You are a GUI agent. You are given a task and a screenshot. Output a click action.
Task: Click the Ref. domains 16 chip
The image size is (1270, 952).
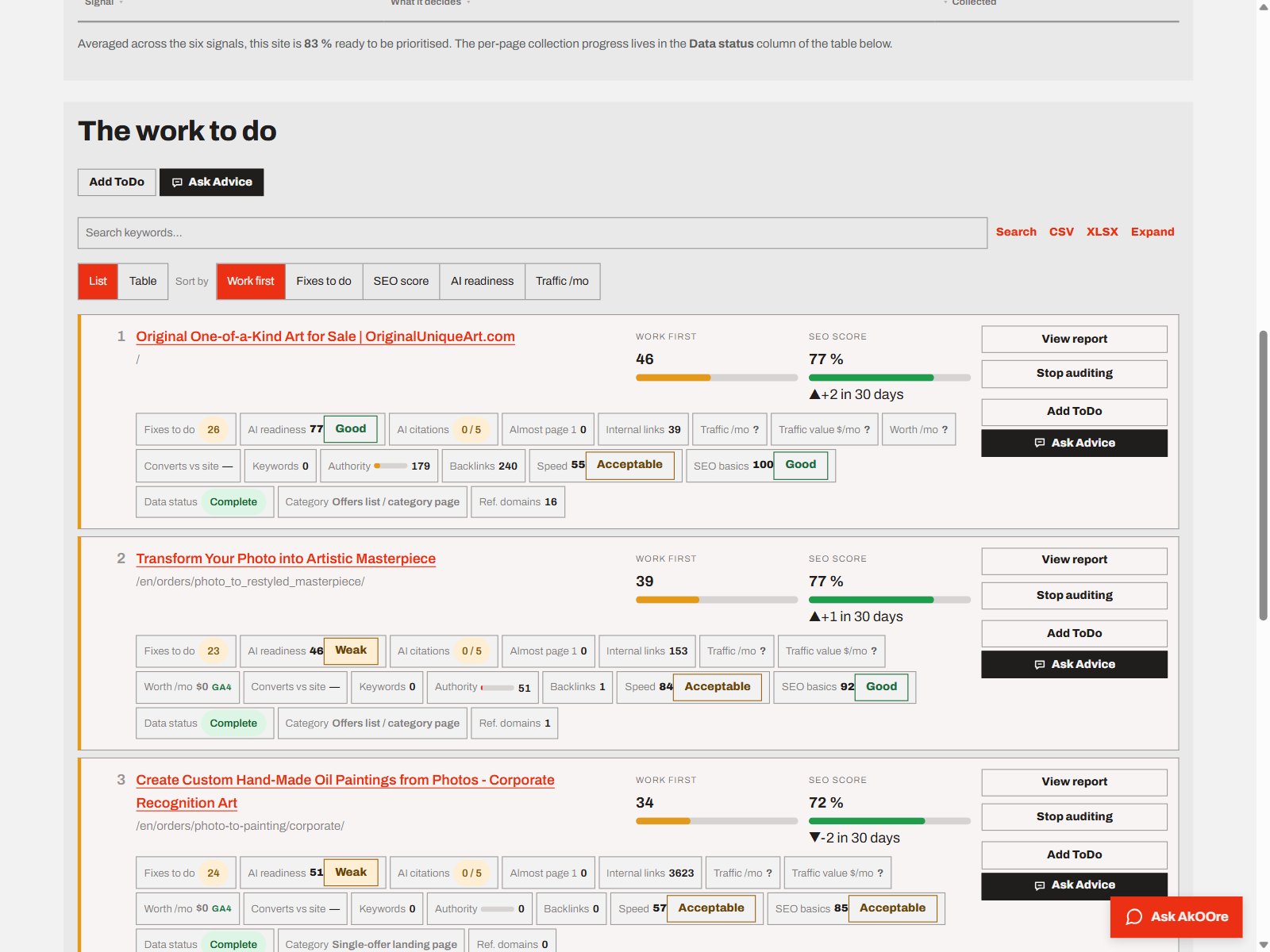coord(518,501)
